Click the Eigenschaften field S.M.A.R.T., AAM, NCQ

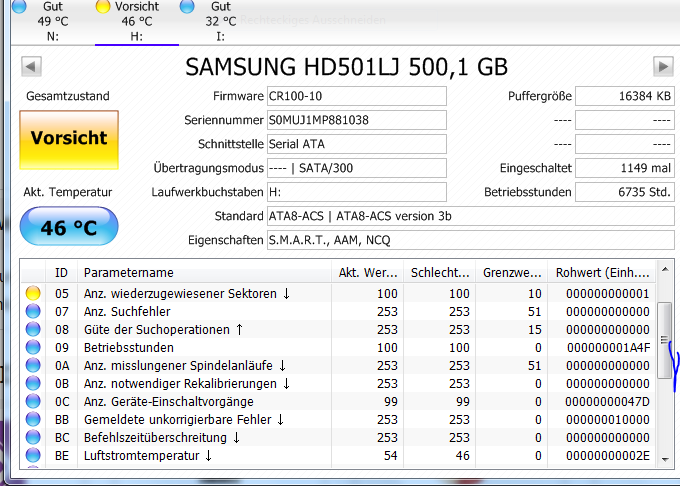coord(471,240)
